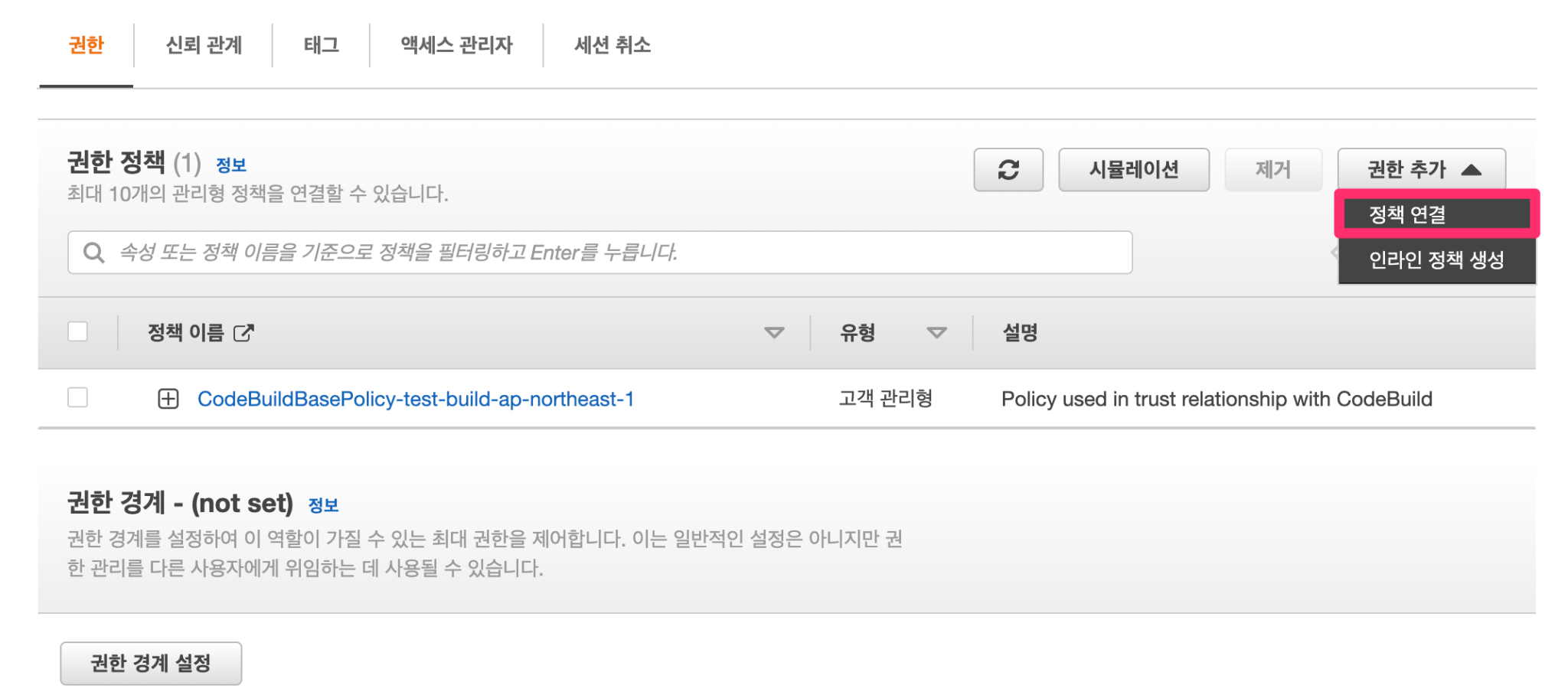This screenshot has height=695, width=1568.
Task: Go to the 액세스 관리자 tab
Action: pyautogui.click(x=456, y=45)
